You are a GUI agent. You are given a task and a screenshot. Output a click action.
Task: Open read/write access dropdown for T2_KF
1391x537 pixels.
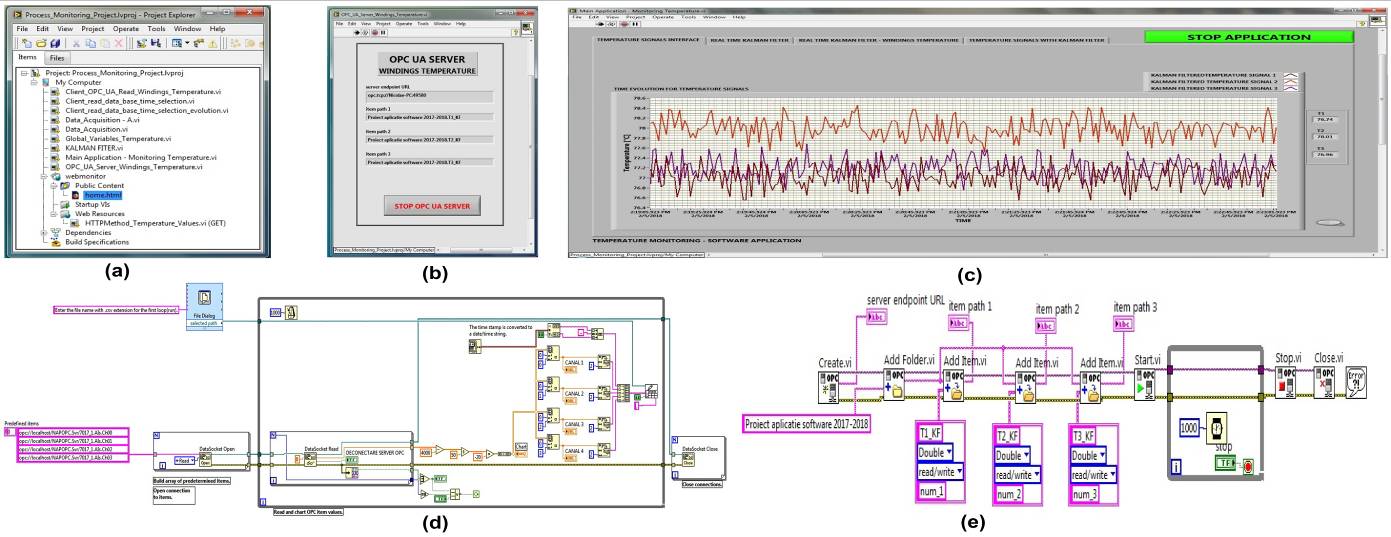(1016, 474)
